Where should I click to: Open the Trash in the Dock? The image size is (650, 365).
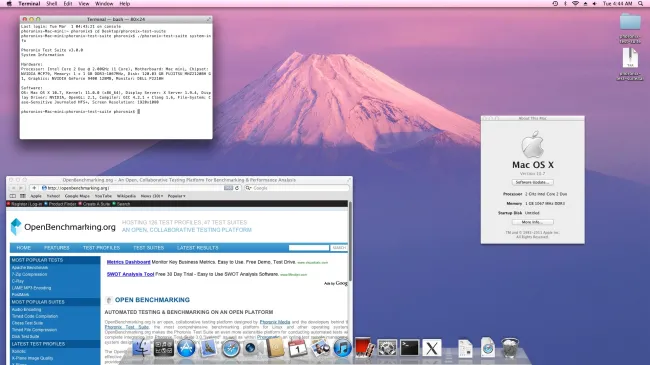click(510, 348)
